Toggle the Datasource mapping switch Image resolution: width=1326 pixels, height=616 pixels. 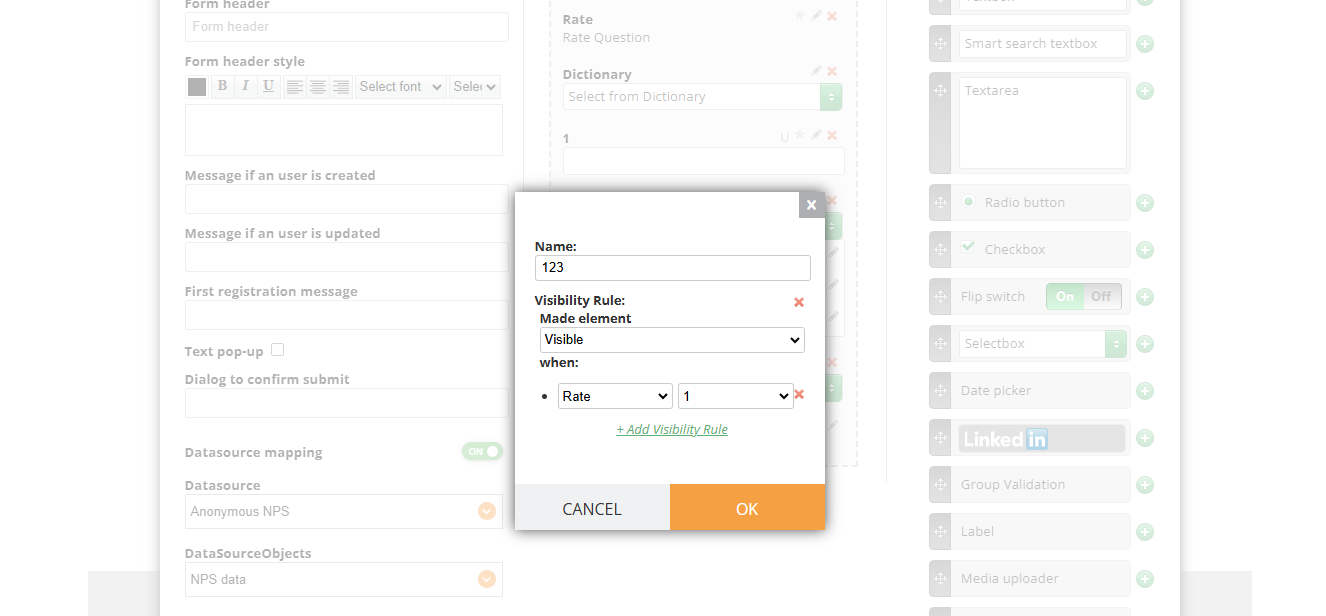(482, 452)
